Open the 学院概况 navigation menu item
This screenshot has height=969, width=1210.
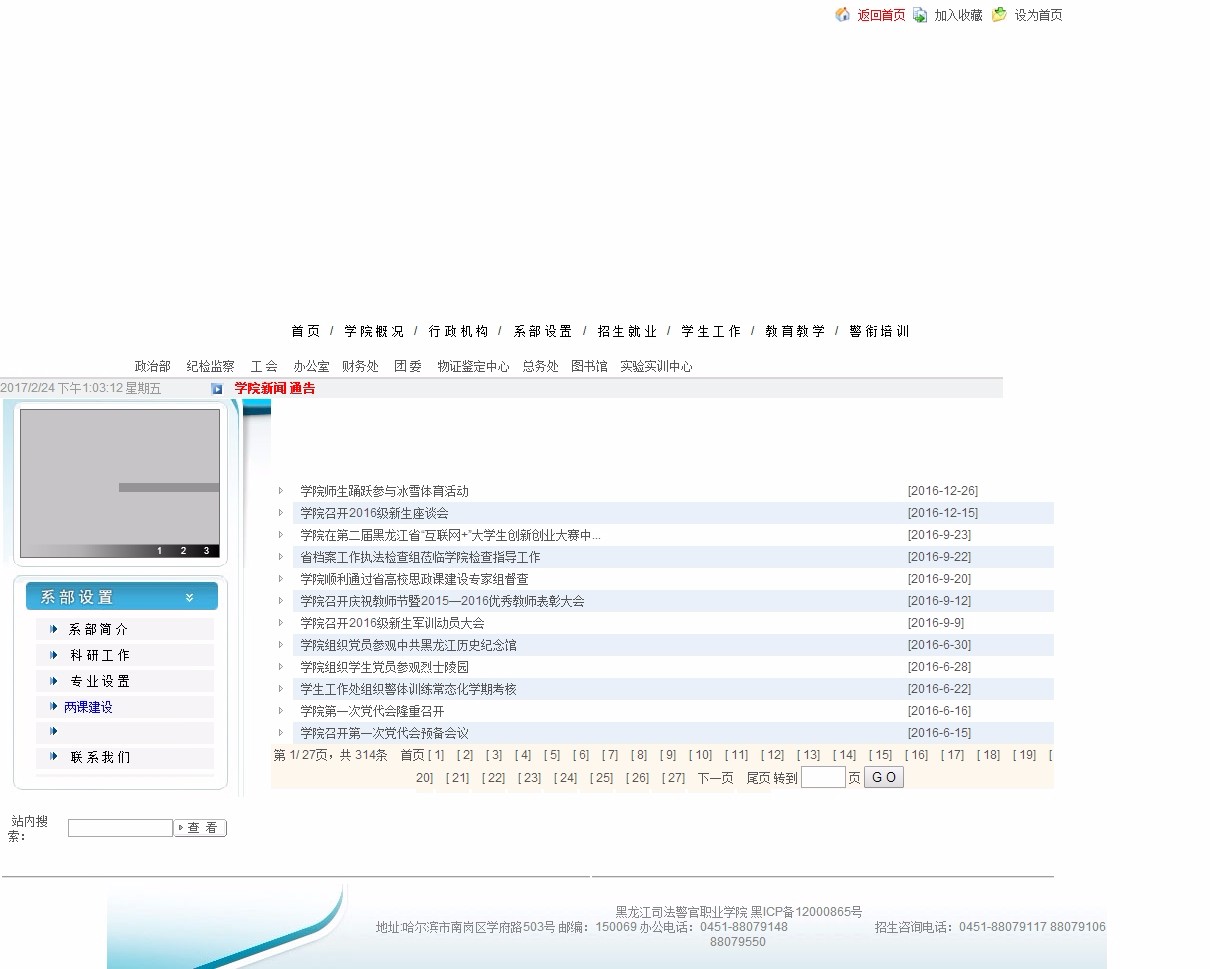click(x=374, y=331)
